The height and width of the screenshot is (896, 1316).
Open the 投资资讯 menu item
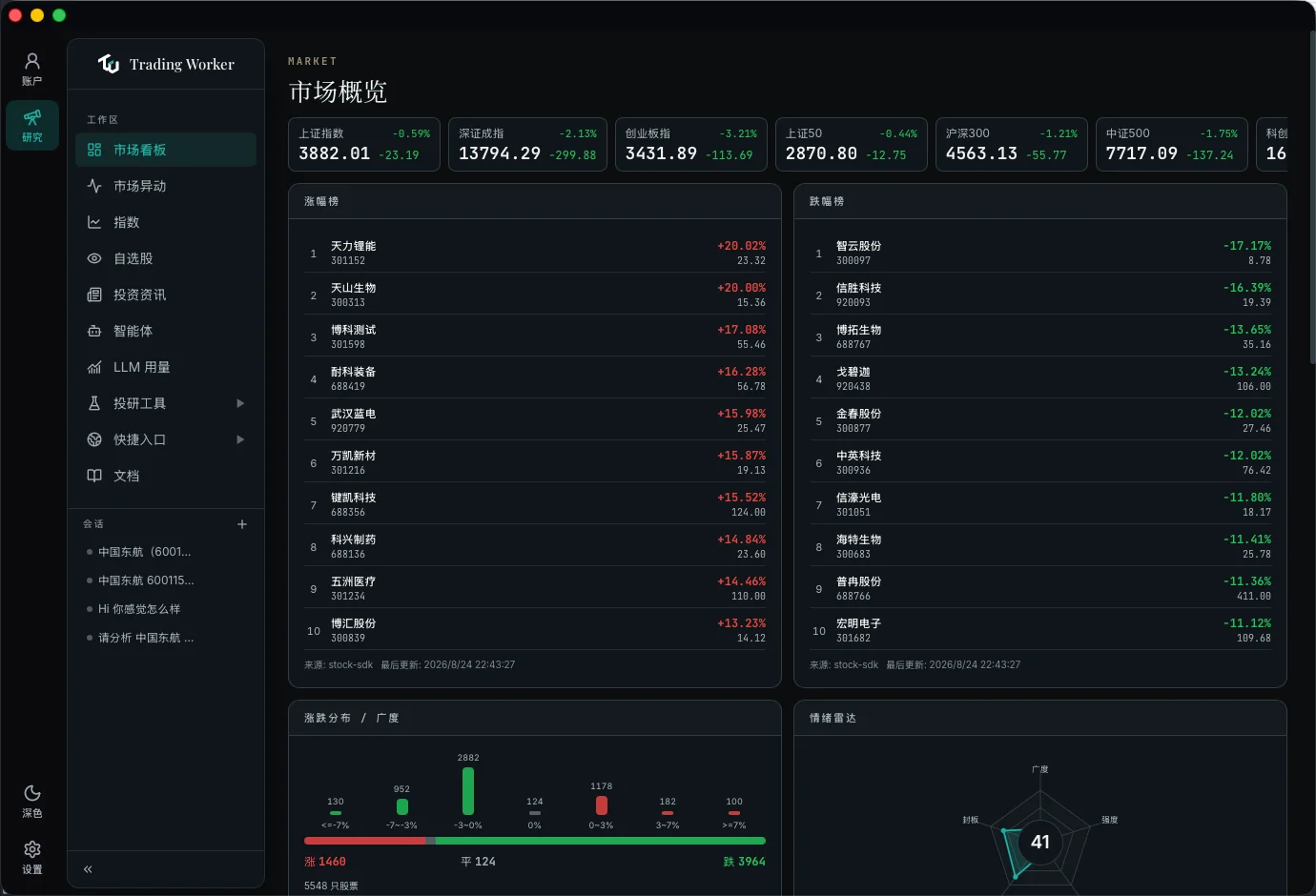[166, 295]
